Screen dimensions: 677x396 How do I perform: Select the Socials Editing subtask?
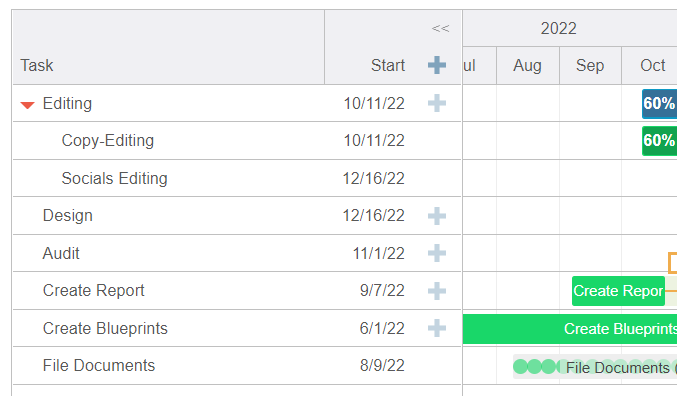[114, 178]
